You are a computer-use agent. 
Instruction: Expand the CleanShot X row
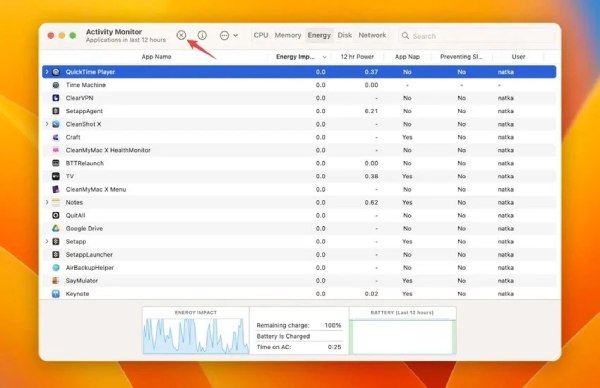[x=47, y=124]
